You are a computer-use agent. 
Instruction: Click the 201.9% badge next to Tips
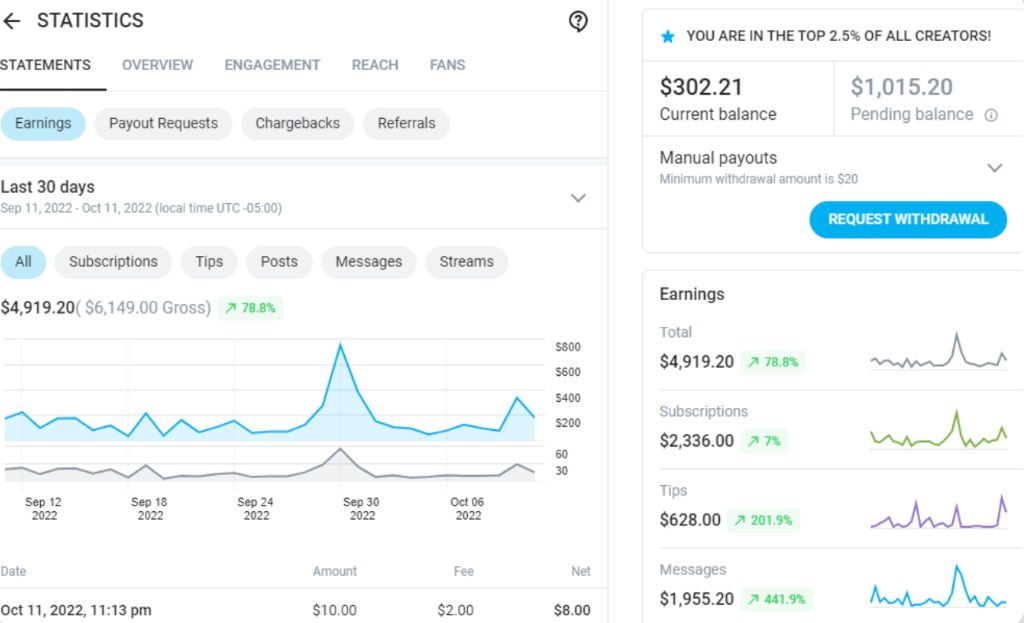[764, 520]
